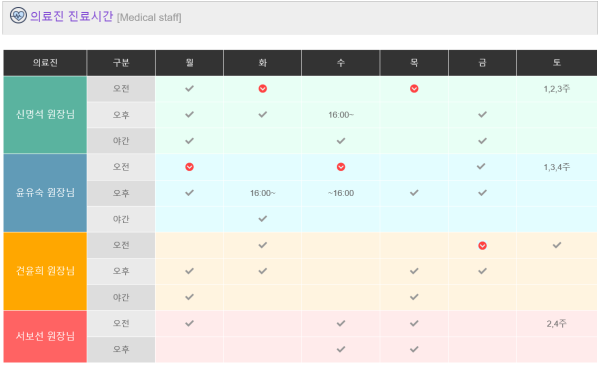This screenshot has height=366, width=600.
Task: Click the 의료진 column header
Action: coord(45,63)
